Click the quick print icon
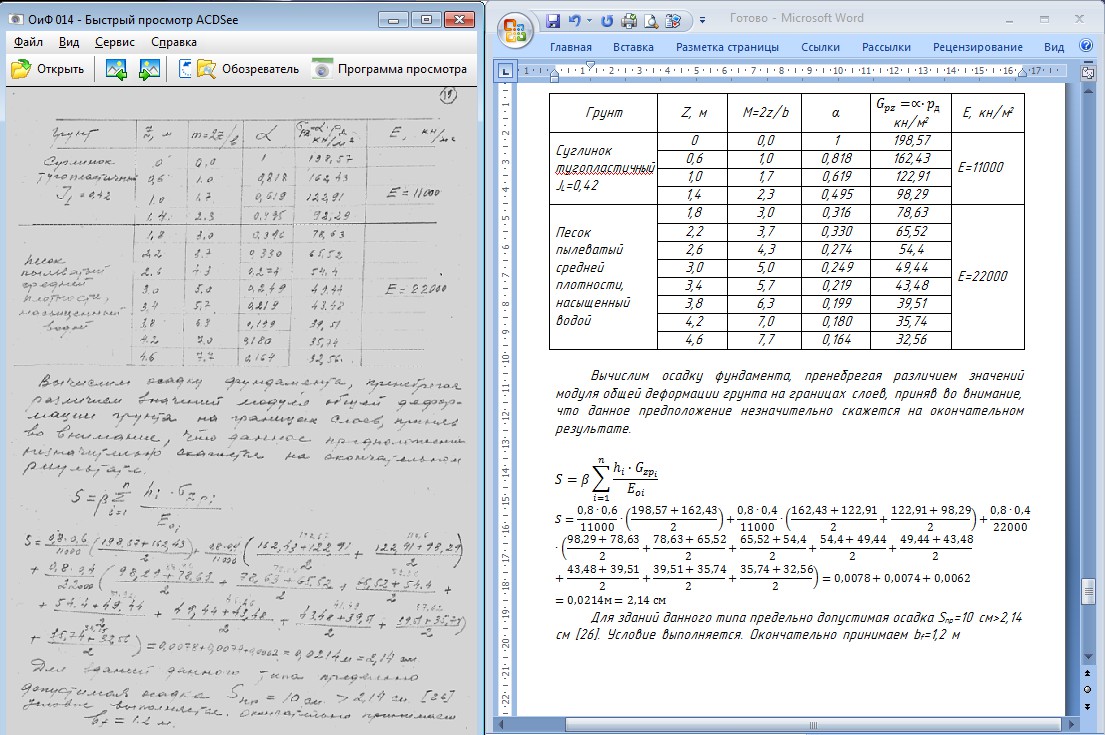The width and height of the screenshot is (1105, 735). coord(630,20)
